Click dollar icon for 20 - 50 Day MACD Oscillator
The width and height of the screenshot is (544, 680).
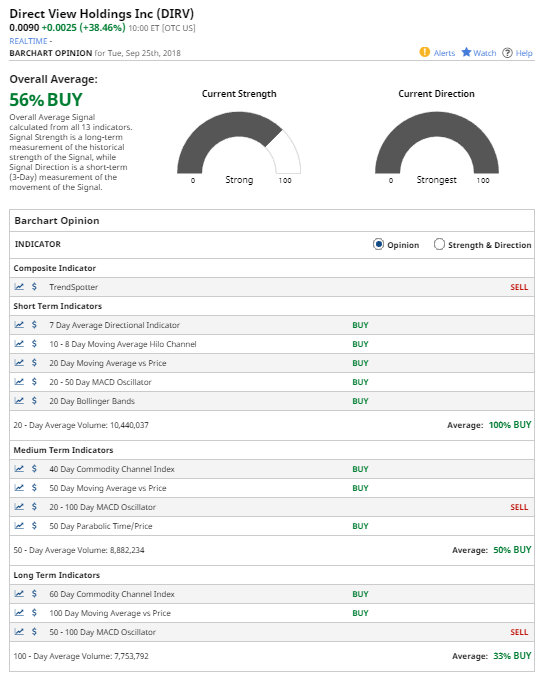coord(34,382)
